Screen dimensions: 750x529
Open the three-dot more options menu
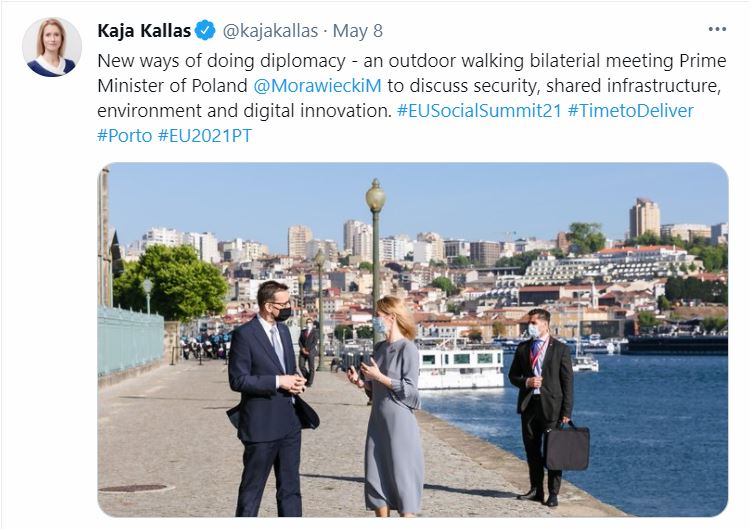pyautogui.click(x=717, y=30)
